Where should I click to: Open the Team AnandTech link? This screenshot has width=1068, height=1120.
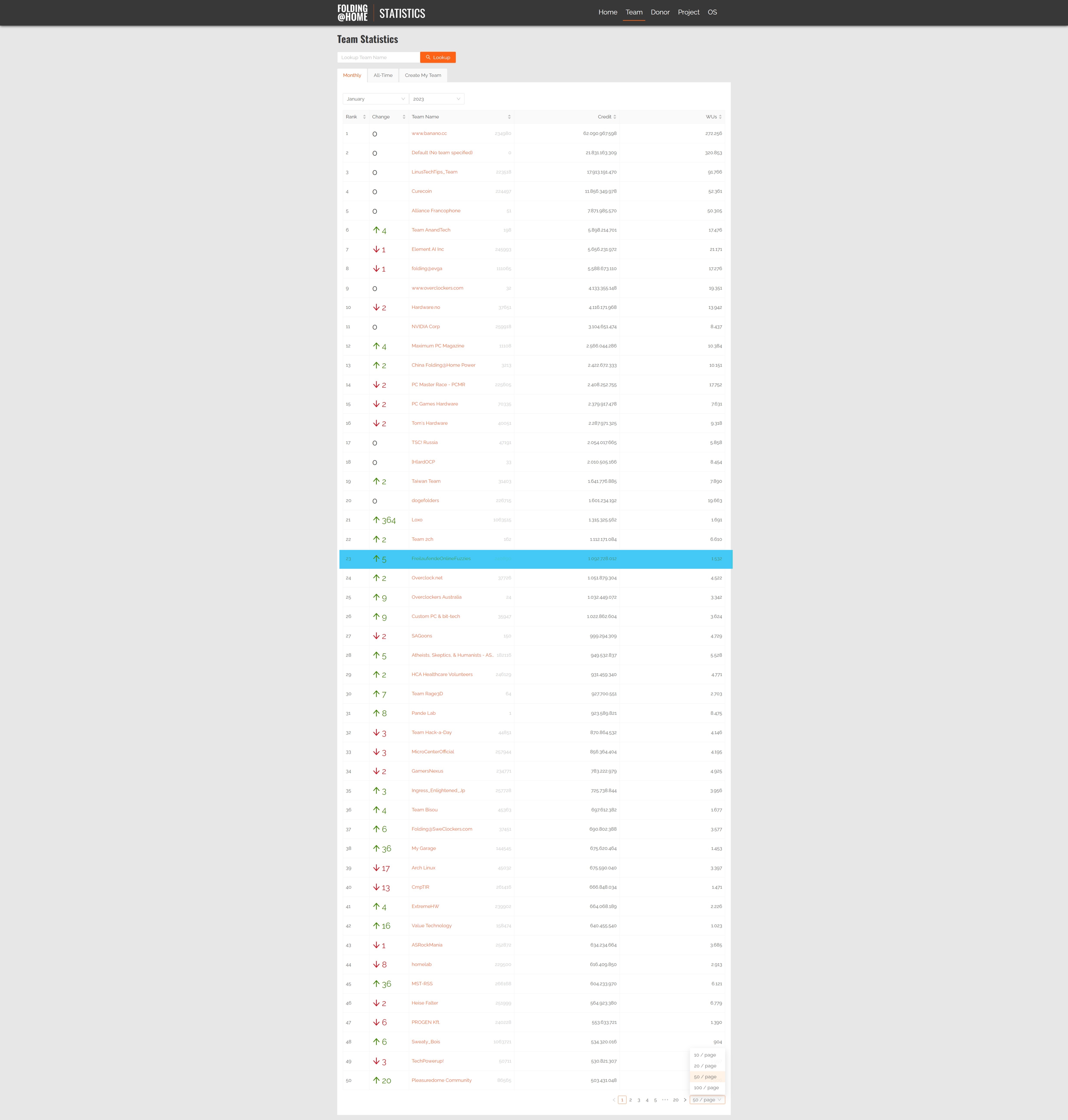[x=431, y=230]
